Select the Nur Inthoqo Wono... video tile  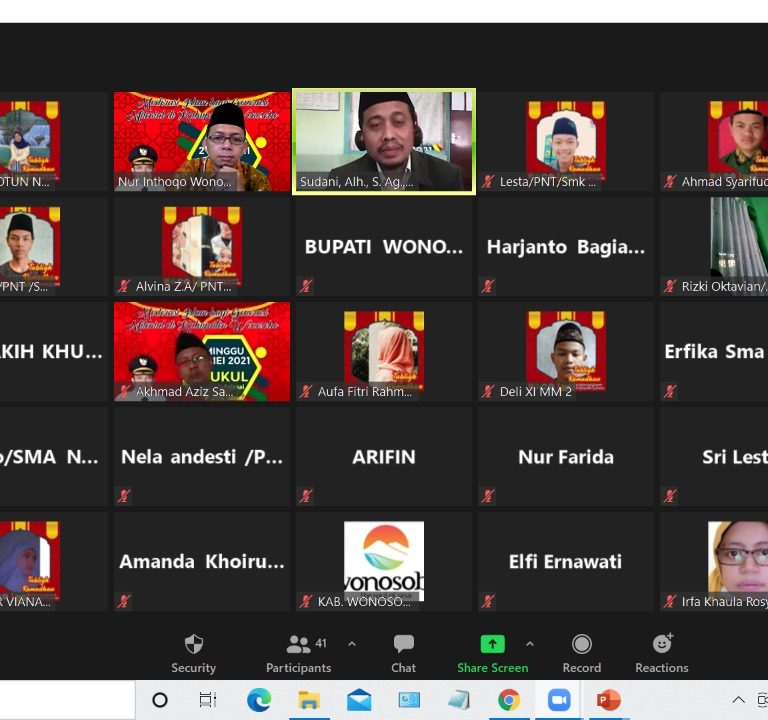202,142
